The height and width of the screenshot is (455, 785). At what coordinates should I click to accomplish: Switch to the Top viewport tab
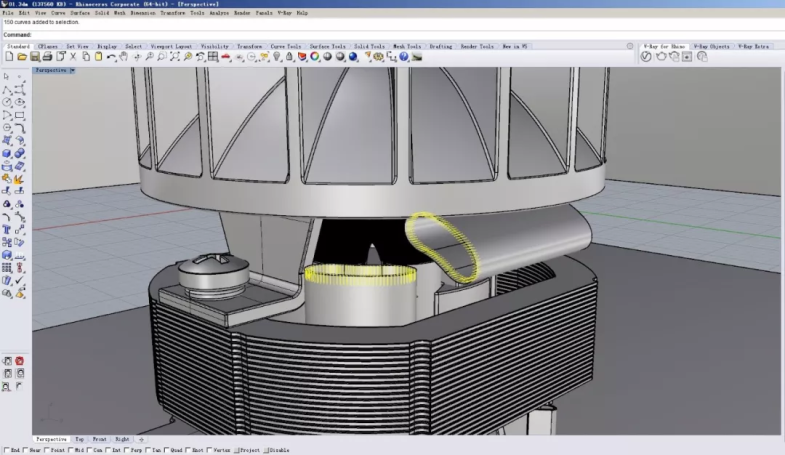79,440
